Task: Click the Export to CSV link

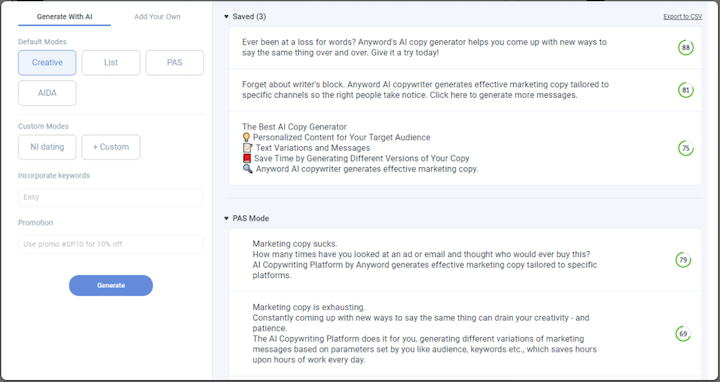Action: pos(682,17)
